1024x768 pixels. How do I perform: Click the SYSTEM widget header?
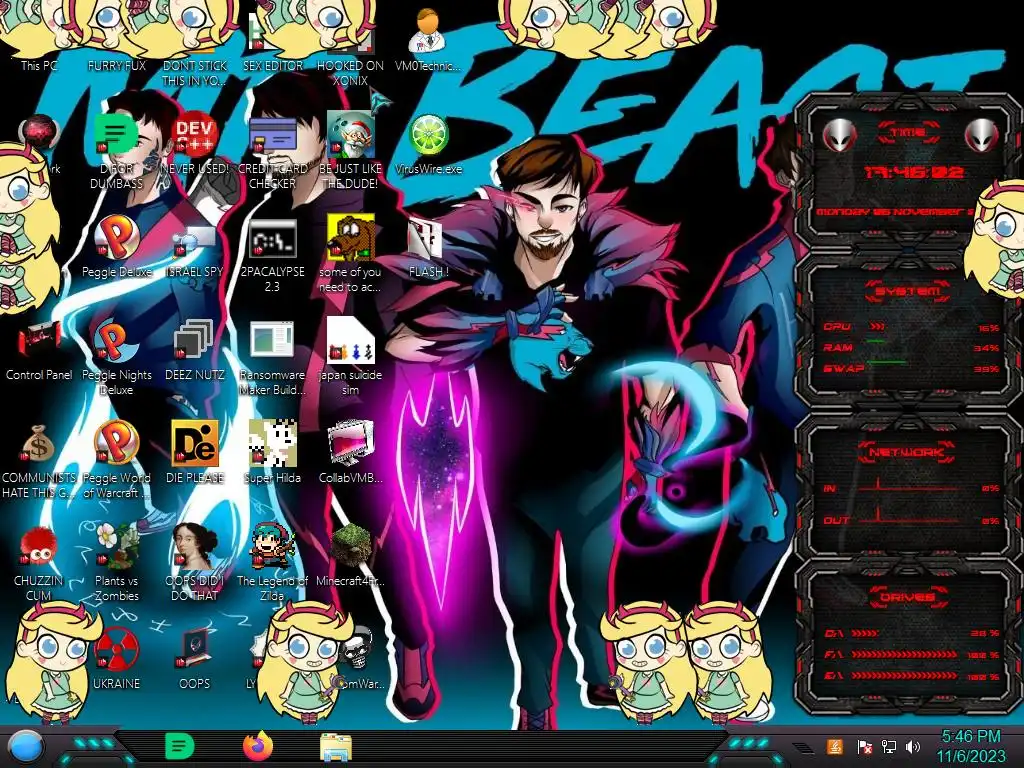pos(908,291)
